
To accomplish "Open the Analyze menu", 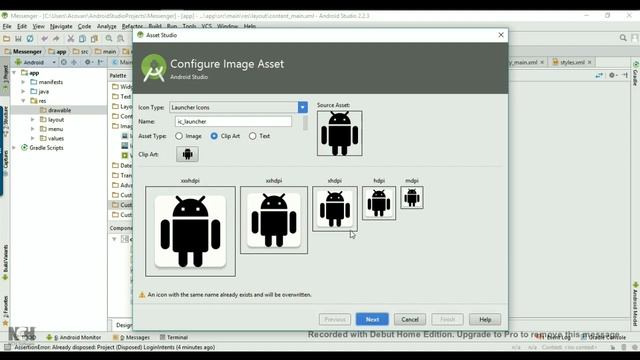I will (x=107, y=26).
